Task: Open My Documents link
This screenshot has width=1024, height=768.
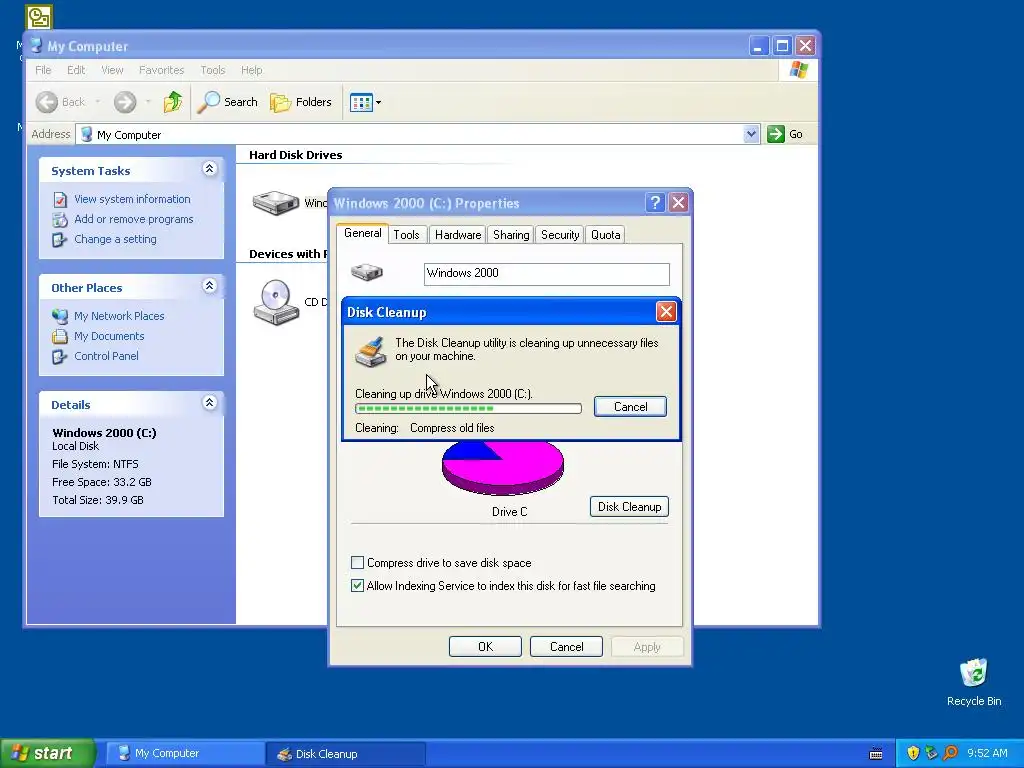Action: click(109, 336)
